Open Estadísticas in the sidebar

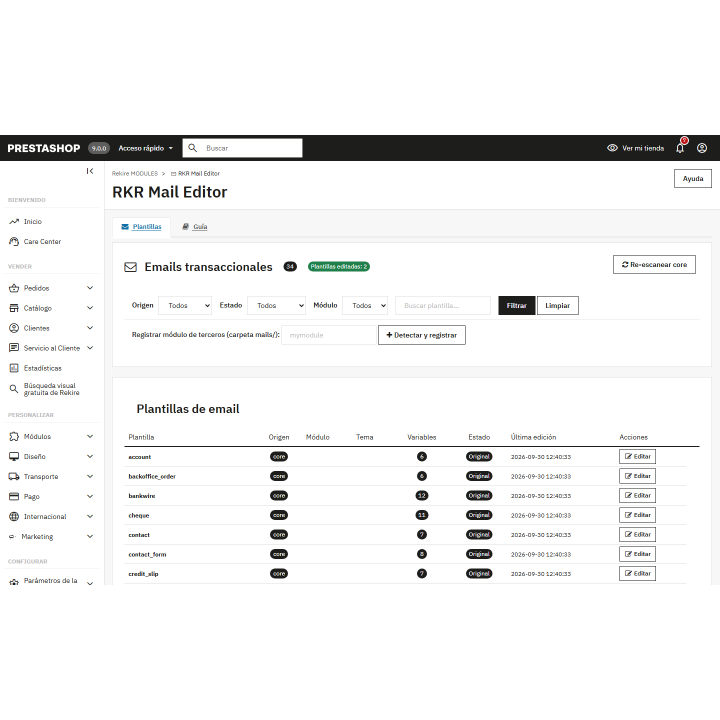pos(42,368)
